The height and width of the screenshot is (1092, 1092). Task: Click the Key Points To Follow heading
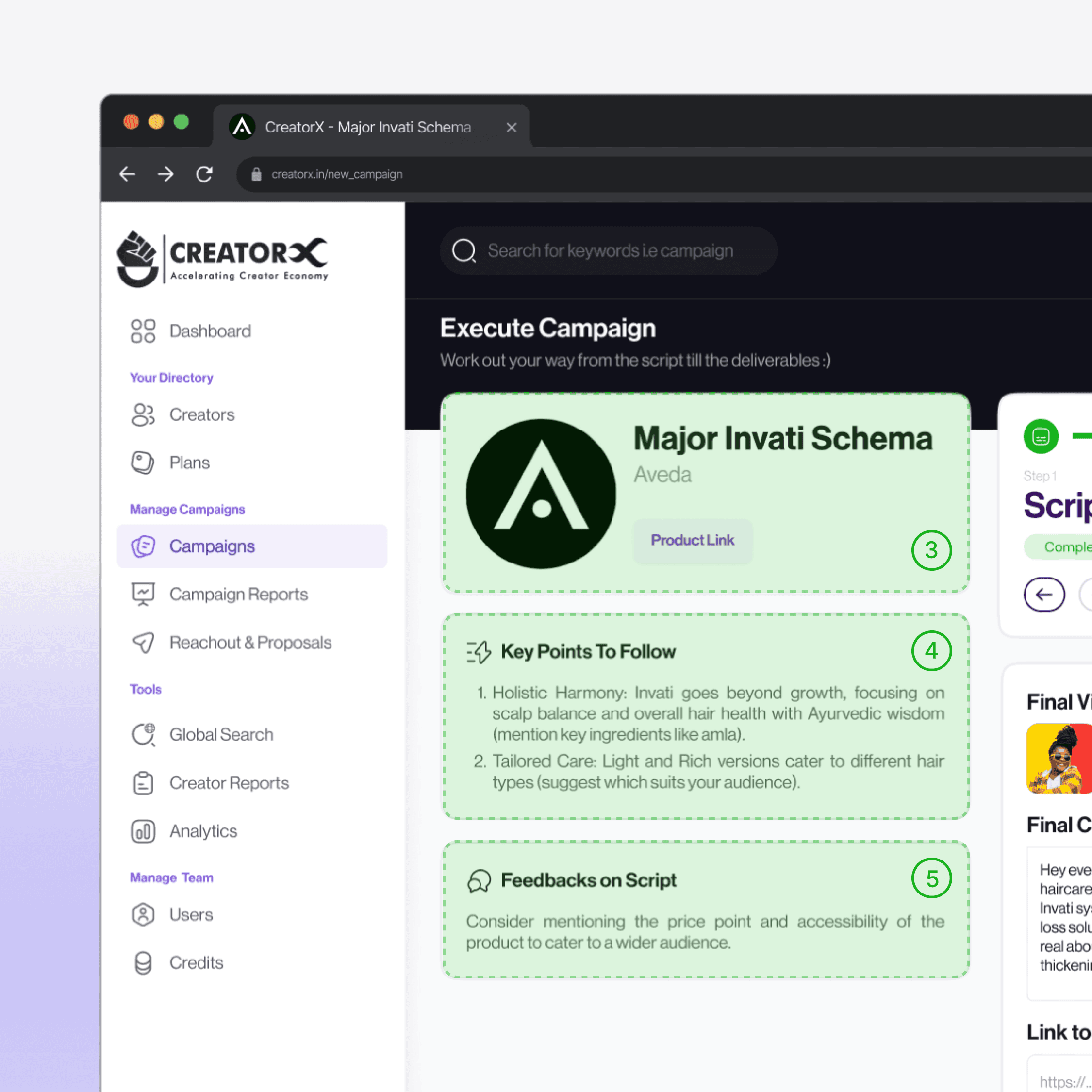tap(588, 652)
